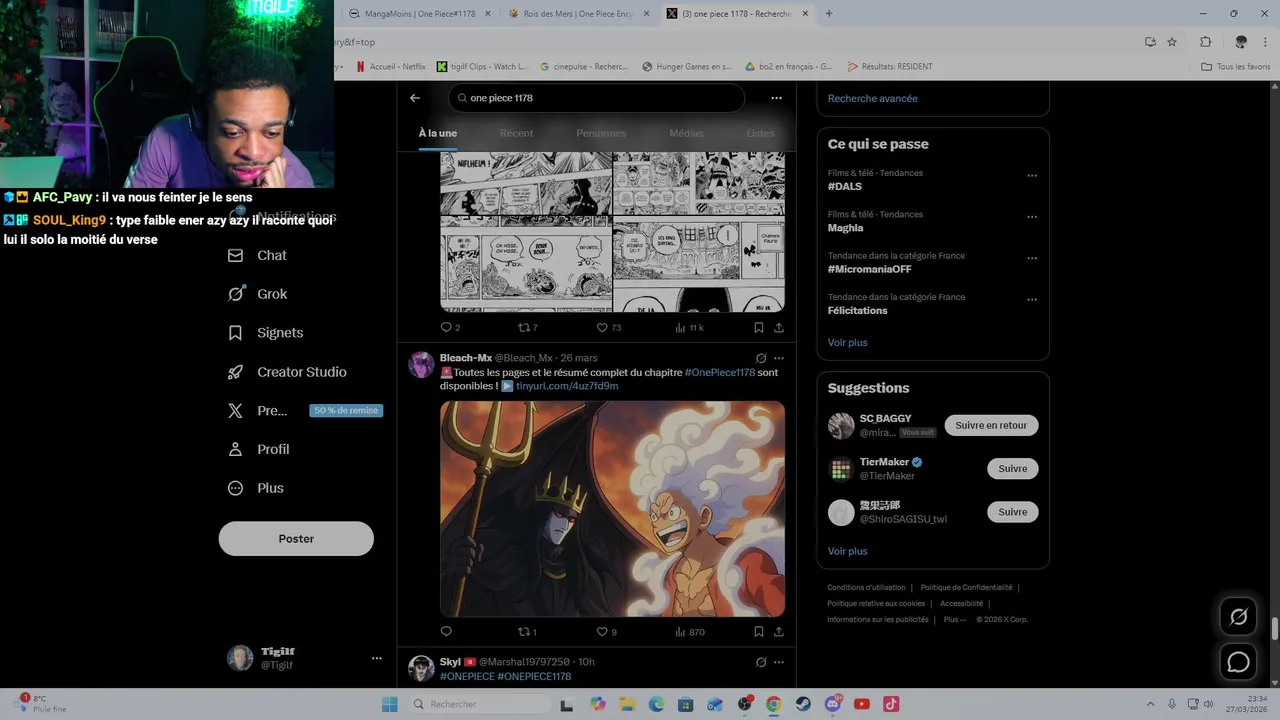The image size is (1280, 720).
Task: Open Tous les favoris folder
Action: click(1235, 67)
